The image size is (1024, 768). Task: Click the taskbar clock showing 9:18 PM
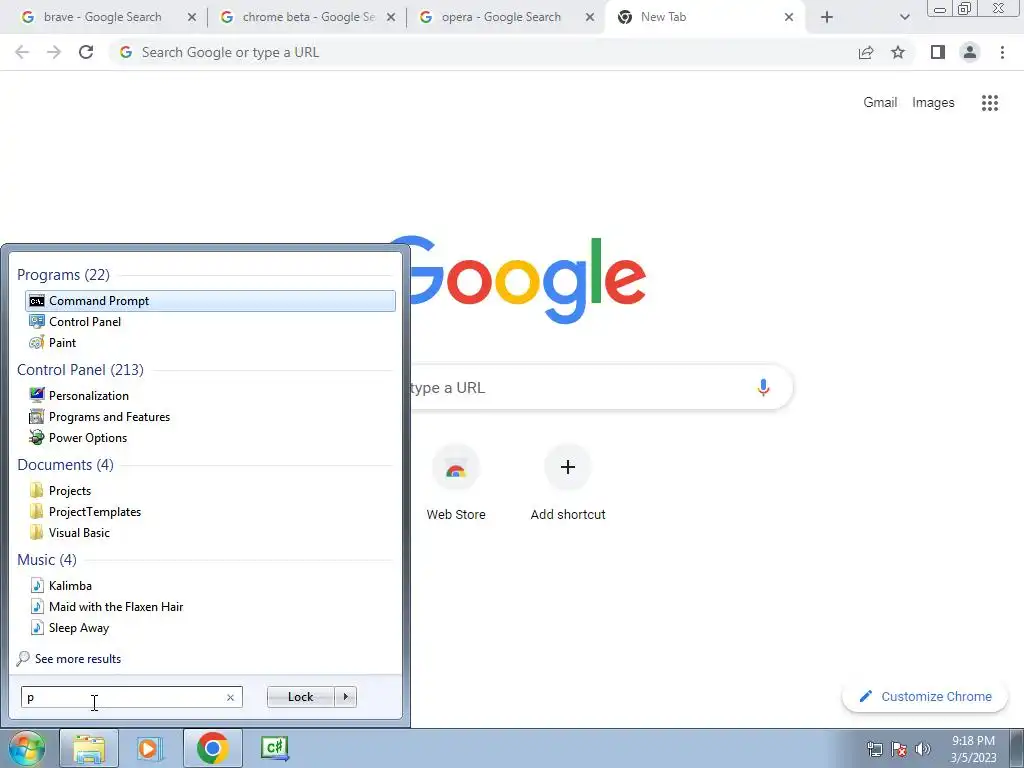pos(973,749)
